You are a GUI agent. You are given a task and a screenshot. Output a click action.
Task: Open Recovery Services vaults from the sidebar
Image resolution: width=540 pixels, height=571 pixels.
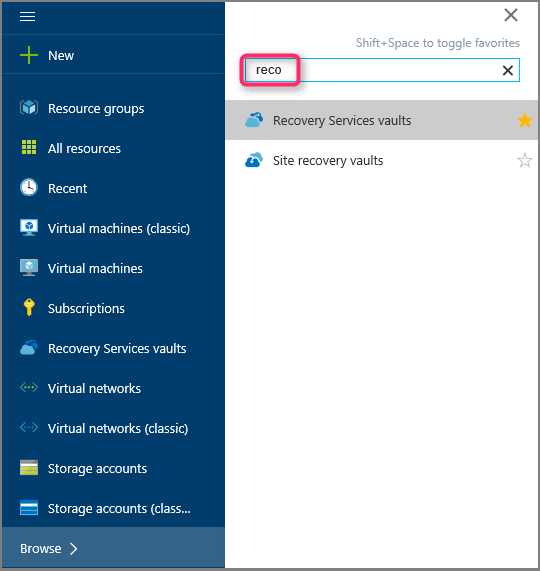point(113,348)
